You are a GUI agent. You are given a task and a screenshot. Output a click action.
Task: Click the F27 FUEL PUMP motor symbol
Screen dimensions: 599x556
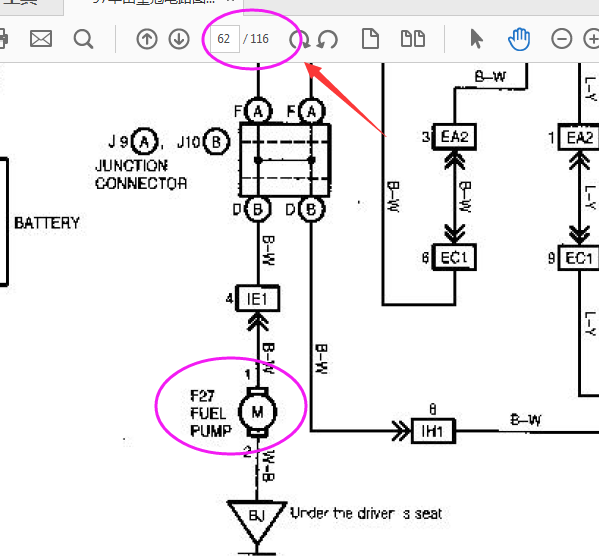click(257, 412)
